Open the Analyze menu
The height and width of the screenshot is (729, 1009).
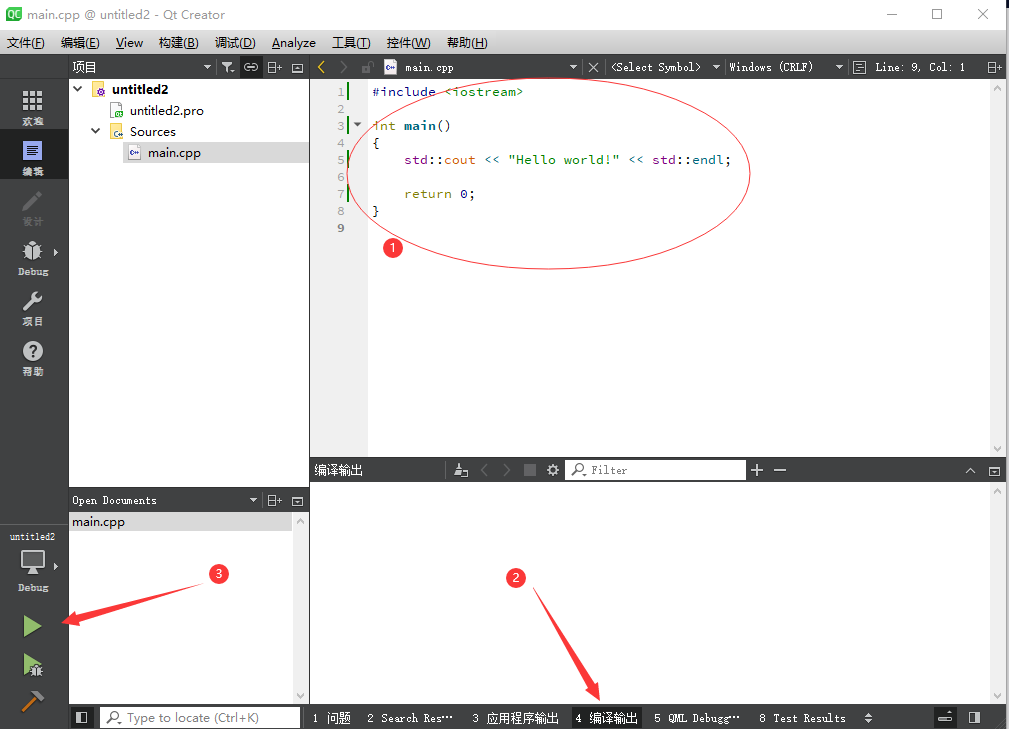[293, 42]
